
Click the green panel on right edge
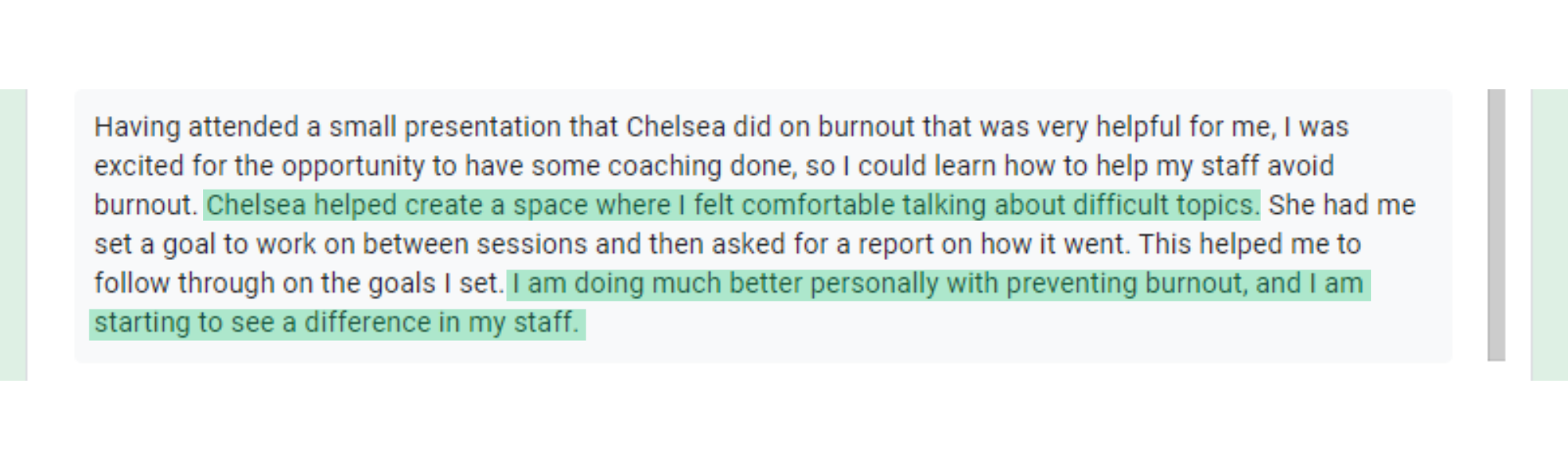click(x=1549, y=235)
